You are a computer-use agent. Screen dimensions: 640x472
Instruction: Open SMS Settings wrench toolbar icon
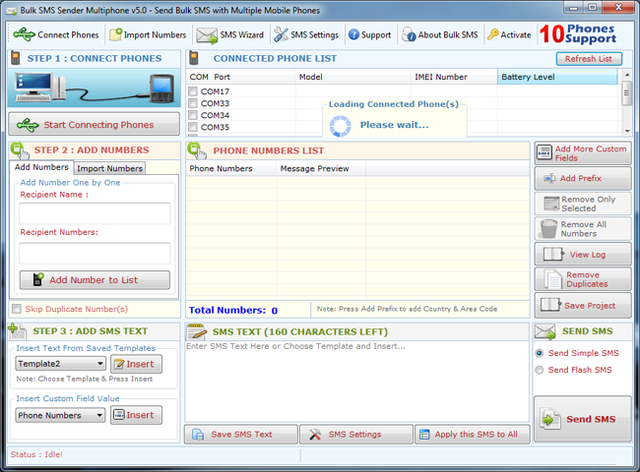(281, 35)
